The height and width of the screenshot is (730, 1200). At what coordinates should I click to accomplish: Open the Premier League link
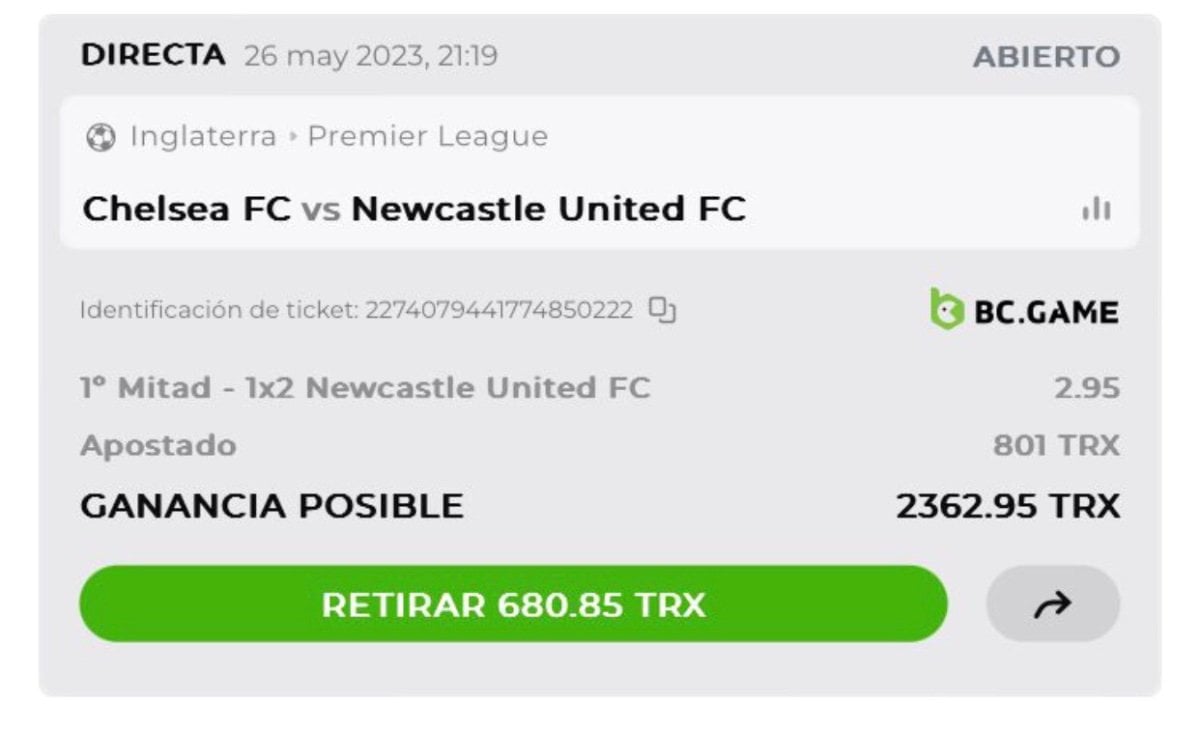[x=427, y=136]
